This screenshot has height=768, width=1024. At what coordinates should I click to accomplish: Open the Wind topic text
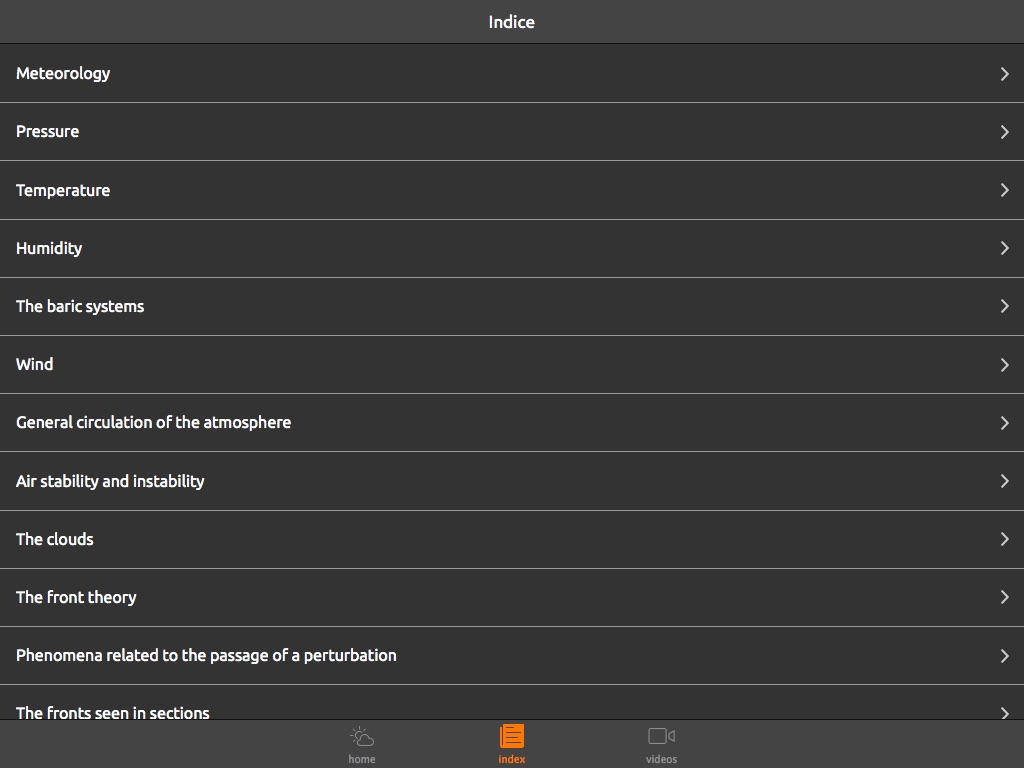(35, 364)
